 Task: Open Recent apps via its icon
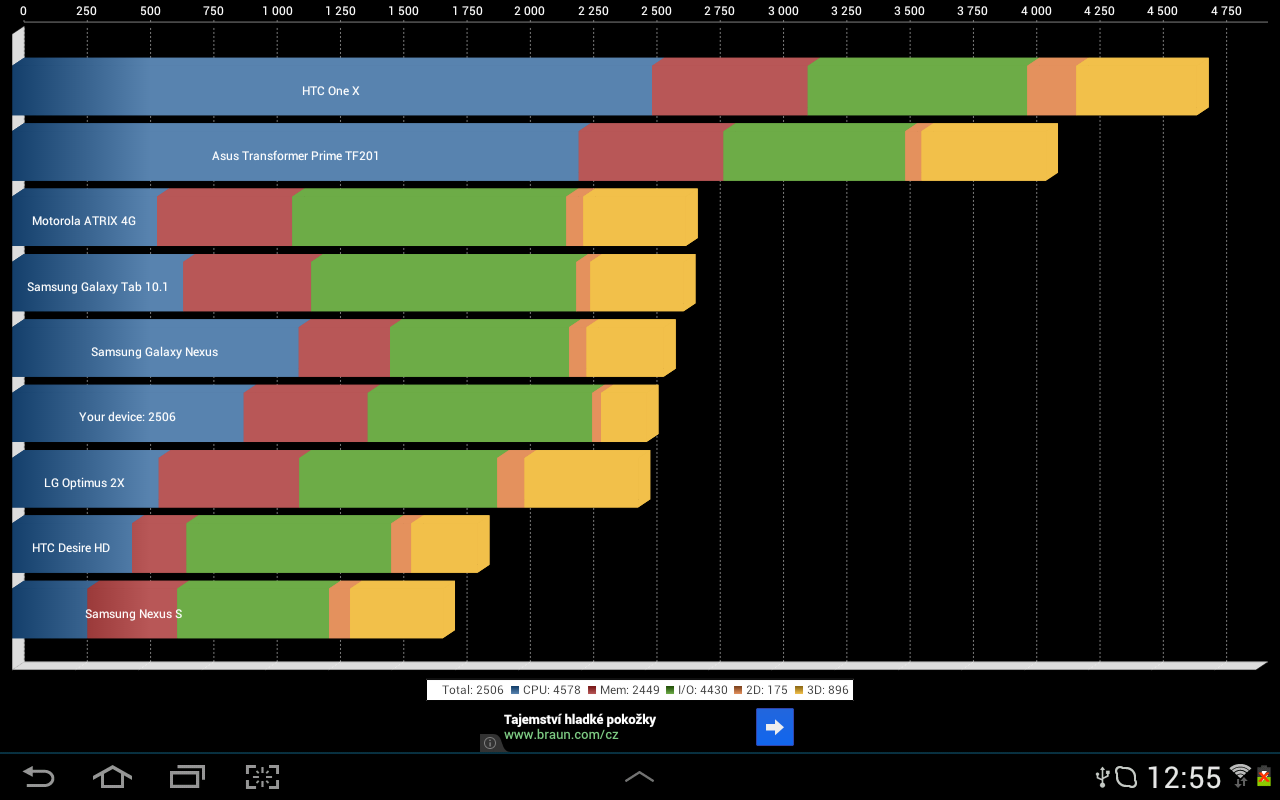[187, 777]
